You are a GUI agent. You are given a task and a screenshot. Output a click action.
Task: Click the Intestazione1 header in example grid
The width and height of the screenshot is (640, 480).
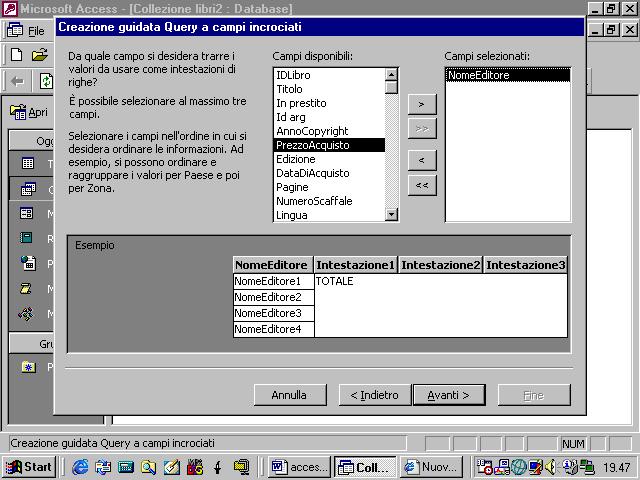[x=356, y=265]
